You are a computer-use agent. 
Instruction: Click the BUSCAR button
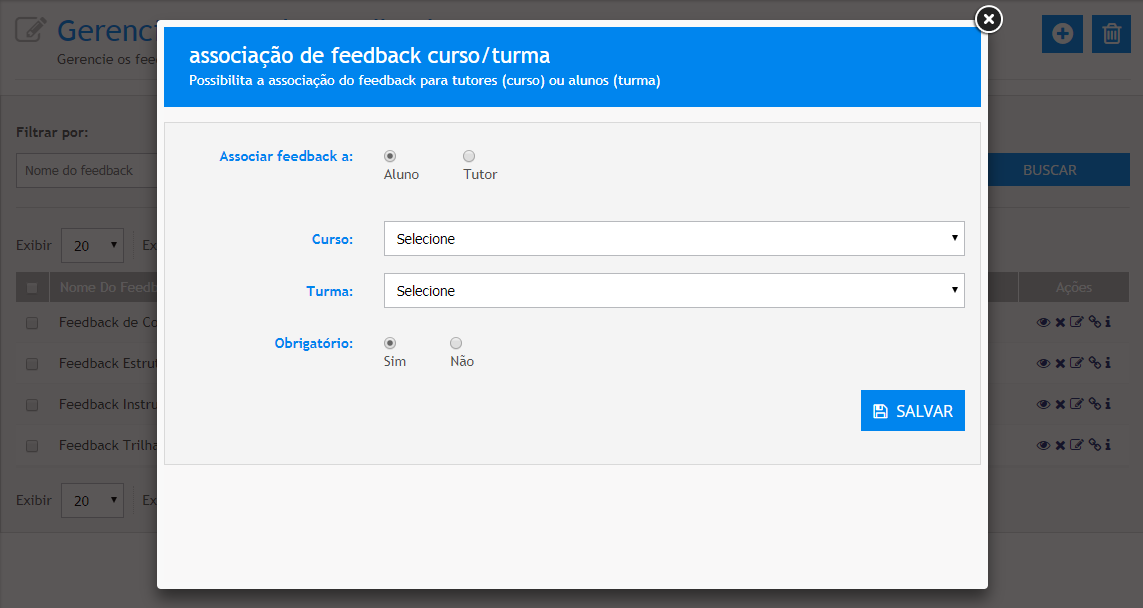(x=1049, y=170)
